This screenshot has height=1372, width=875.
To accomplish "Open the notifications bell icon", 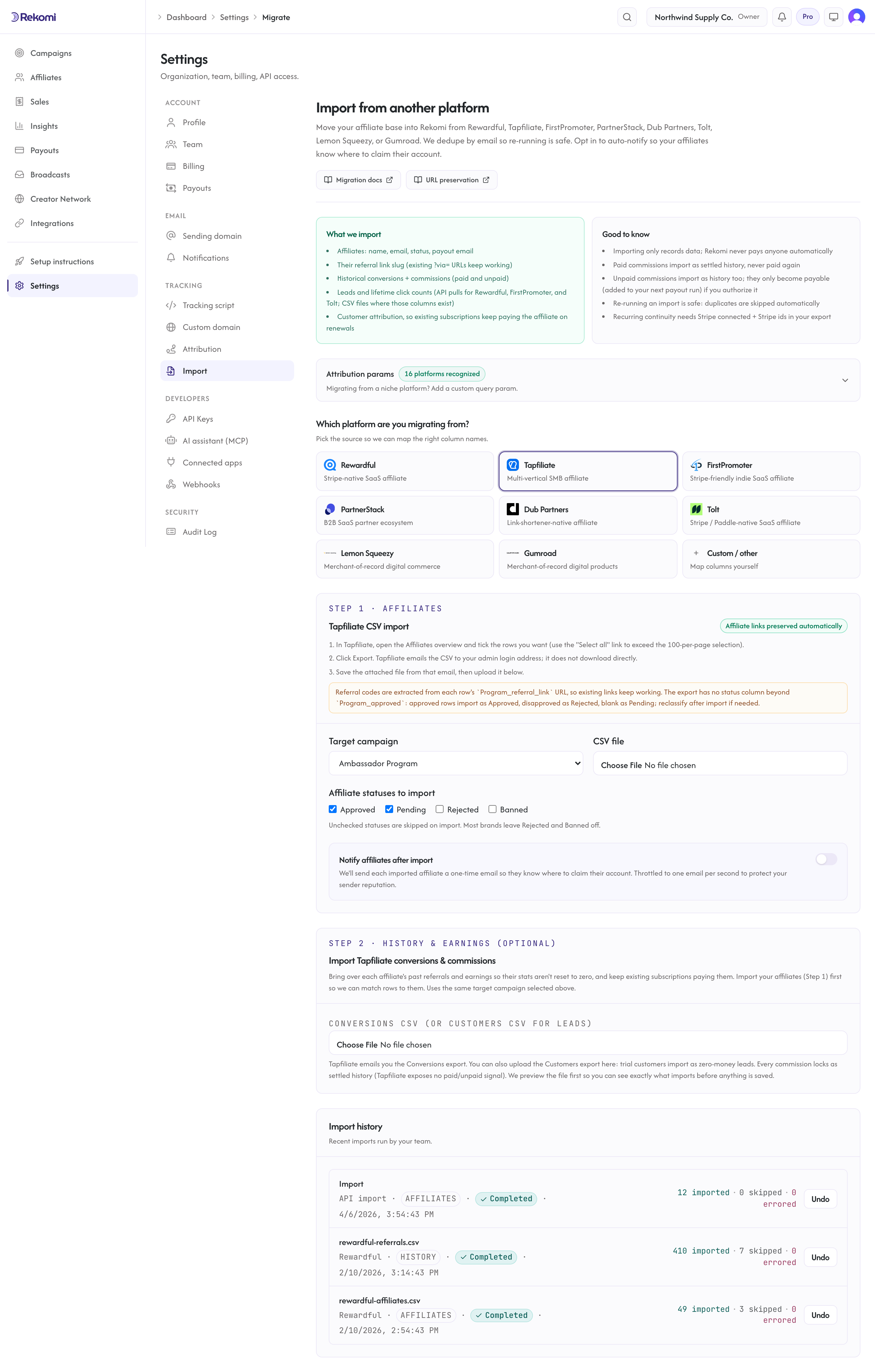I will coord(781,17).
